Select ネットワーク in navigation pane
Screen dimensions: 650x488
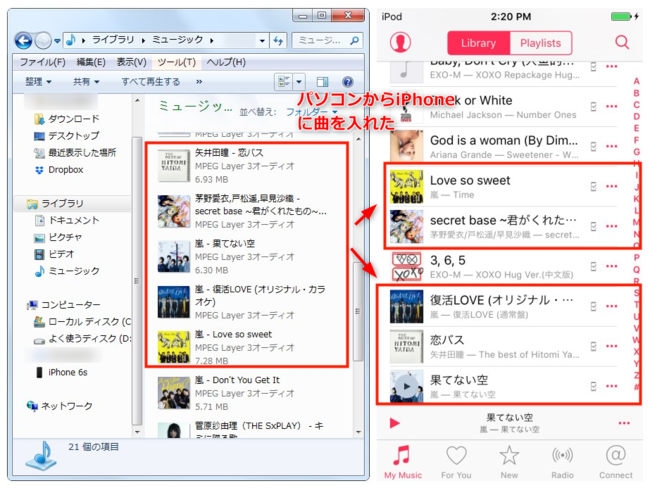(x=59, y=406)
